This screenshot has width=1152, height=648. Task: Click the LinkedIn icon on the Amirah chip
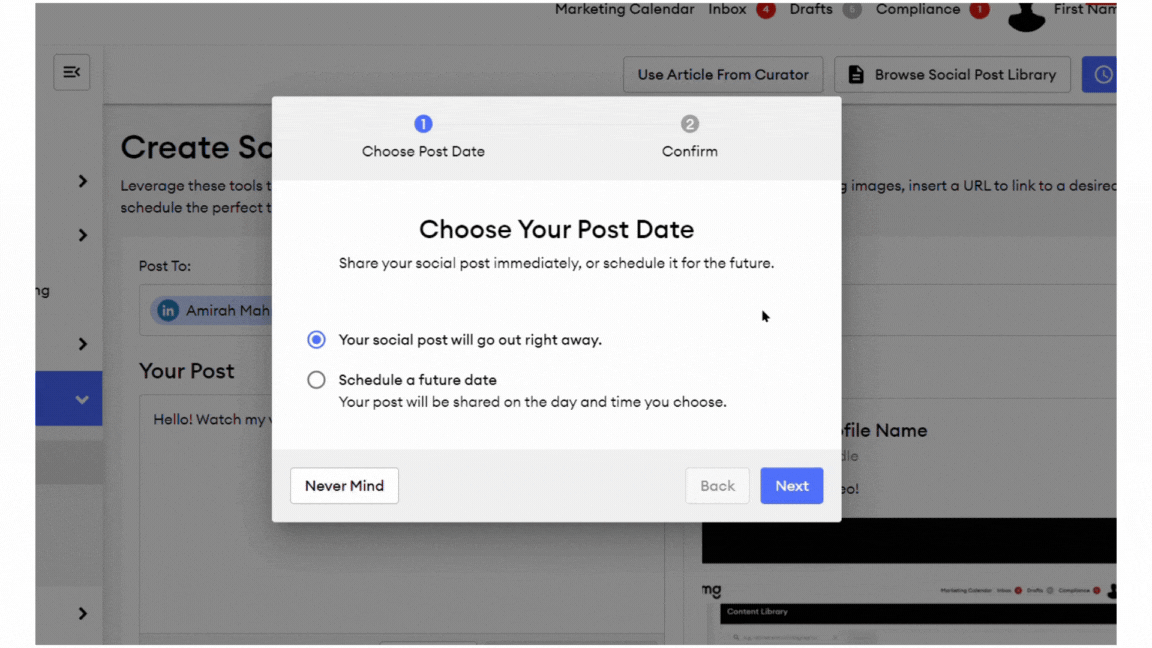point(168,311)
